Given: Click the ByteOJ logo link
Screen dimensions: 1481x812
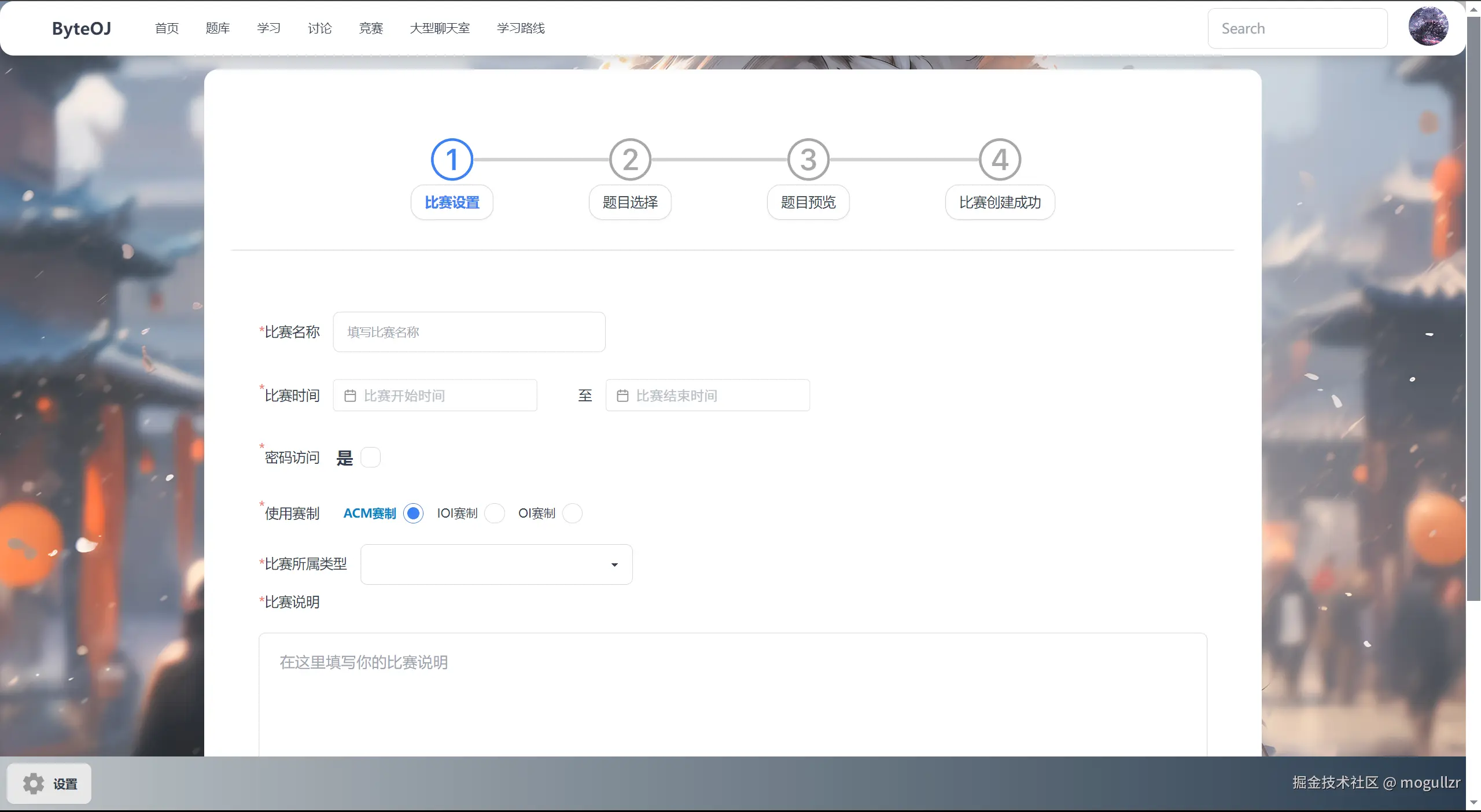Looking at the screenshot, I should tap(82, 28).
